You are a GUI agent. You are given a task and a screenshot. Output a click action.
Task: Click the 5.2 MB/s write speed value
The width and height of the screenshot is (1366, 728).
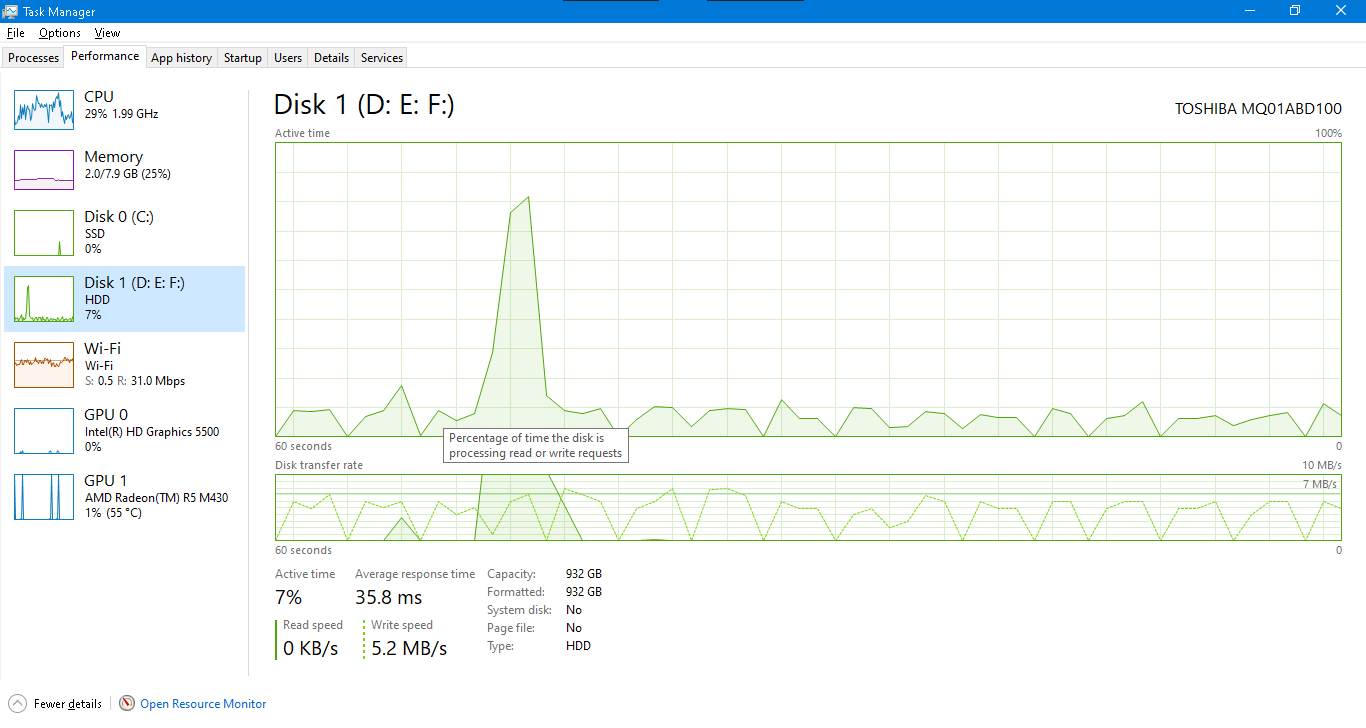coord(409,648)
